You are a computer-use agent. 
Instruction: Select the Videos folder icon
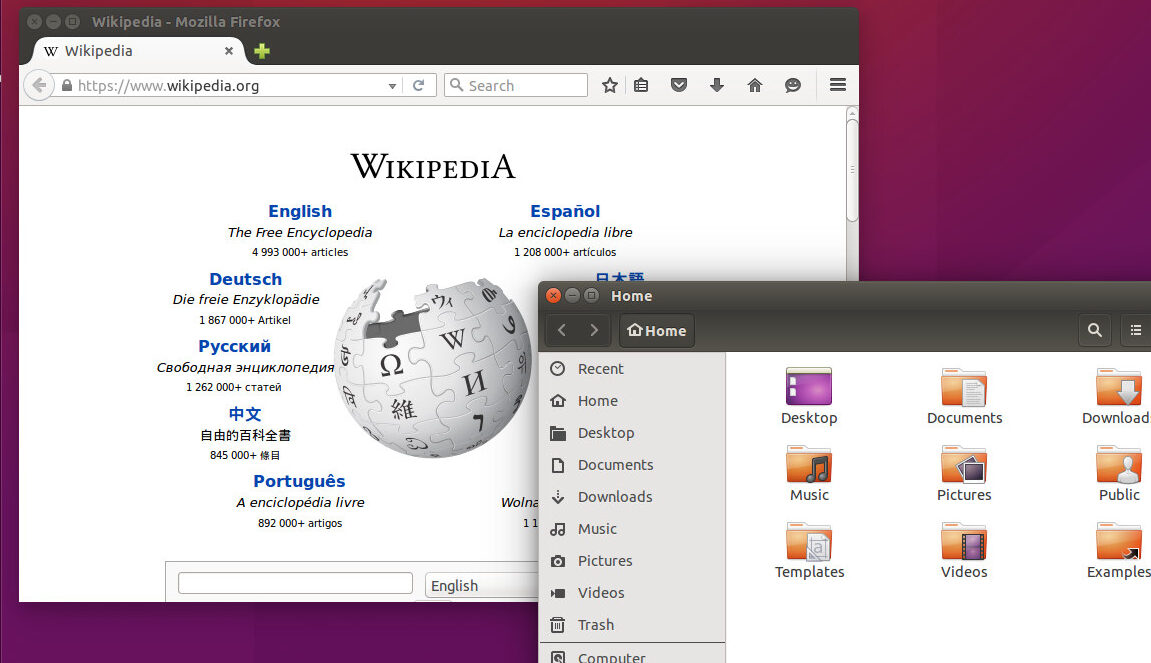(x=964, y=542)
